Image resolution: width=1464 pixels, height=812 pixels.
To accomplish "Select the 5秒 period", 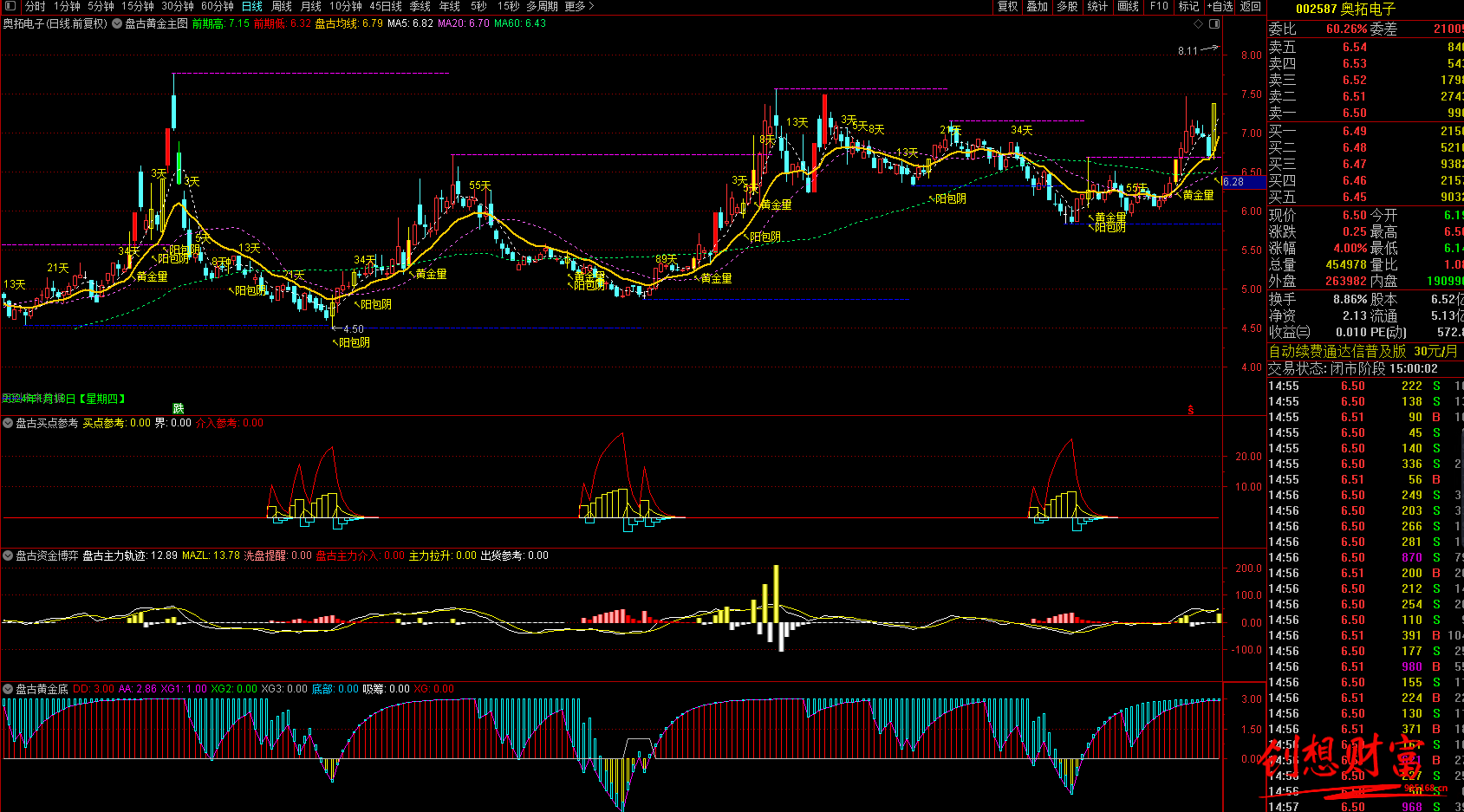I will click(x=478, y=6).
